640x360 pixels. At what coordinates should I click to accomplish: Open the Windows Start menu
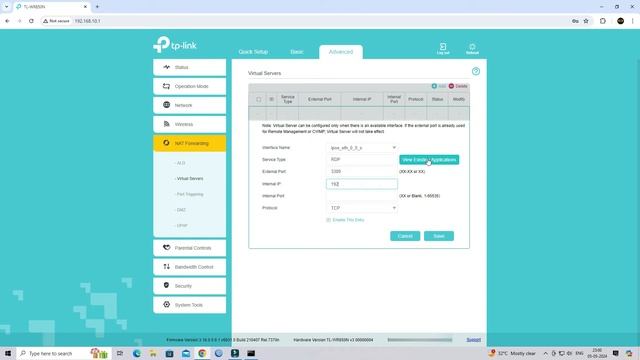coord(8,353)
